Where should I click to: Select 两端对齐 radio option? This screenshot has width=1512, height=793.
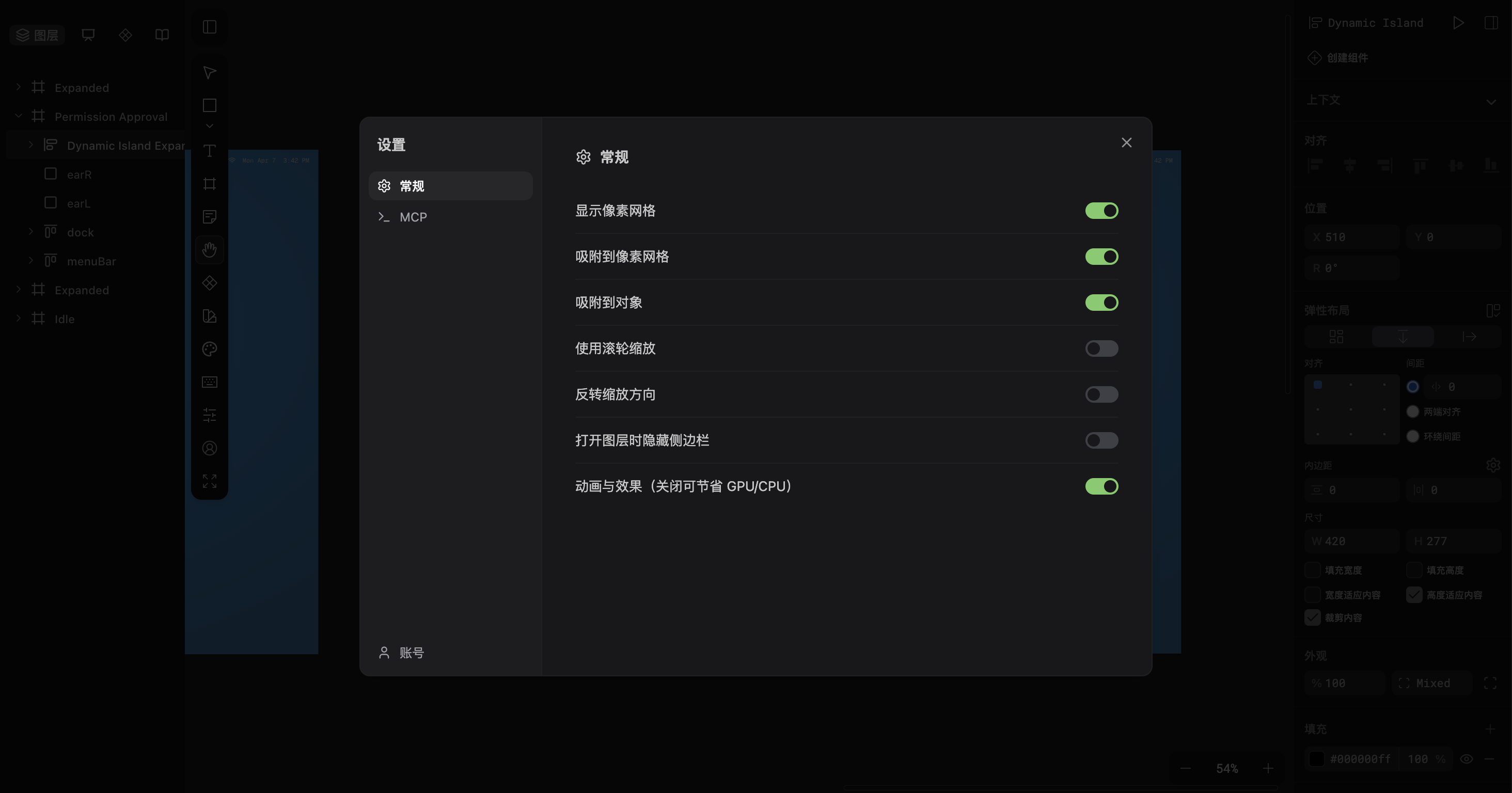click(1413, 411)
